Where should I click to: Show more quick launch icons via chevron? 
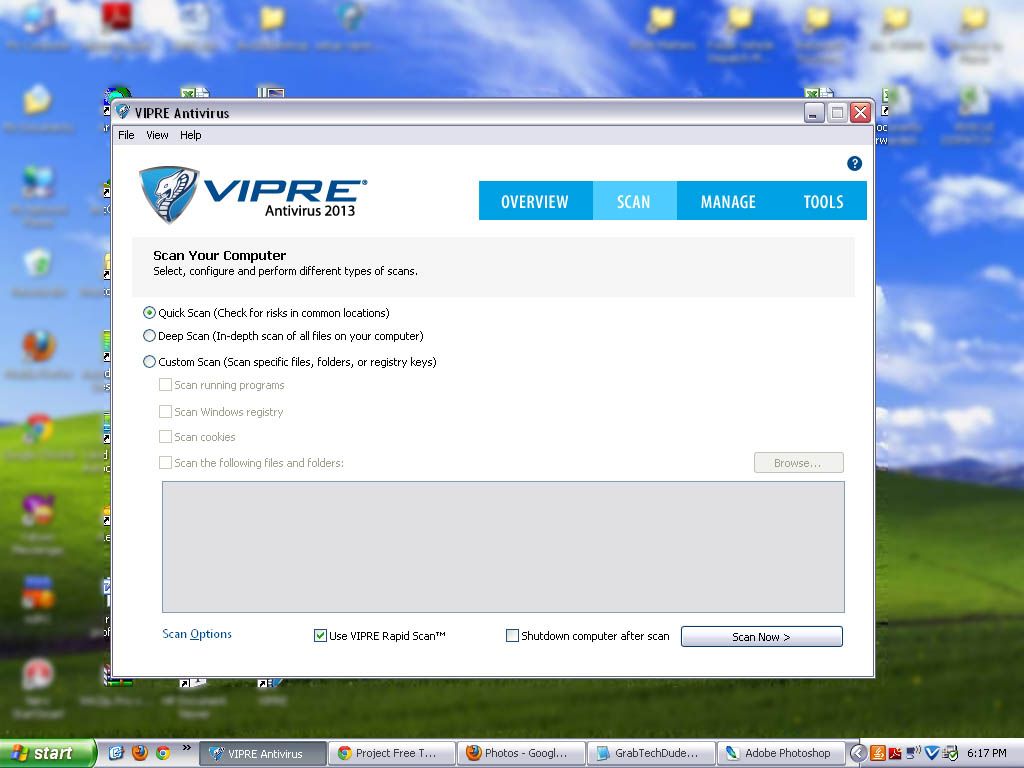[x=187, y=748]
